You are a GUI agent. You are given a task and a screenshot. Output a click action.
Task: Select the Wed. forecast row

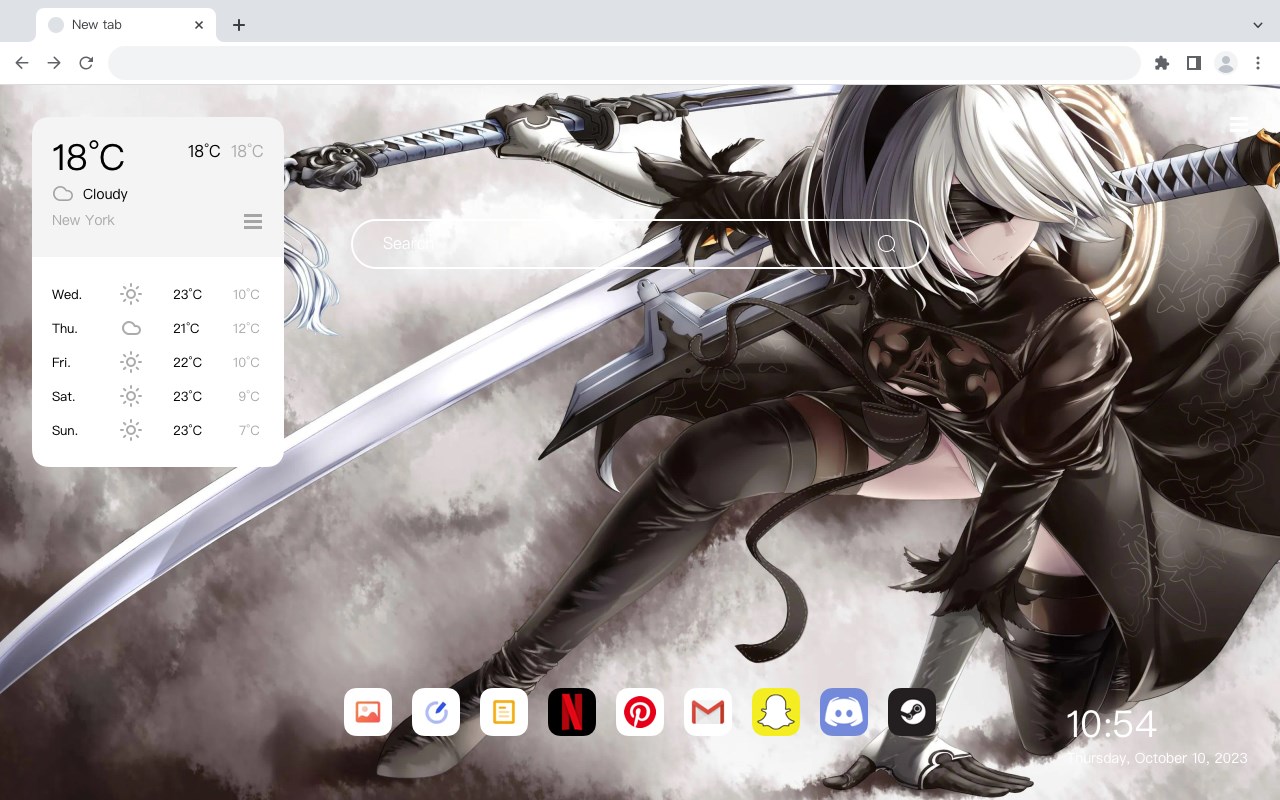157,294
